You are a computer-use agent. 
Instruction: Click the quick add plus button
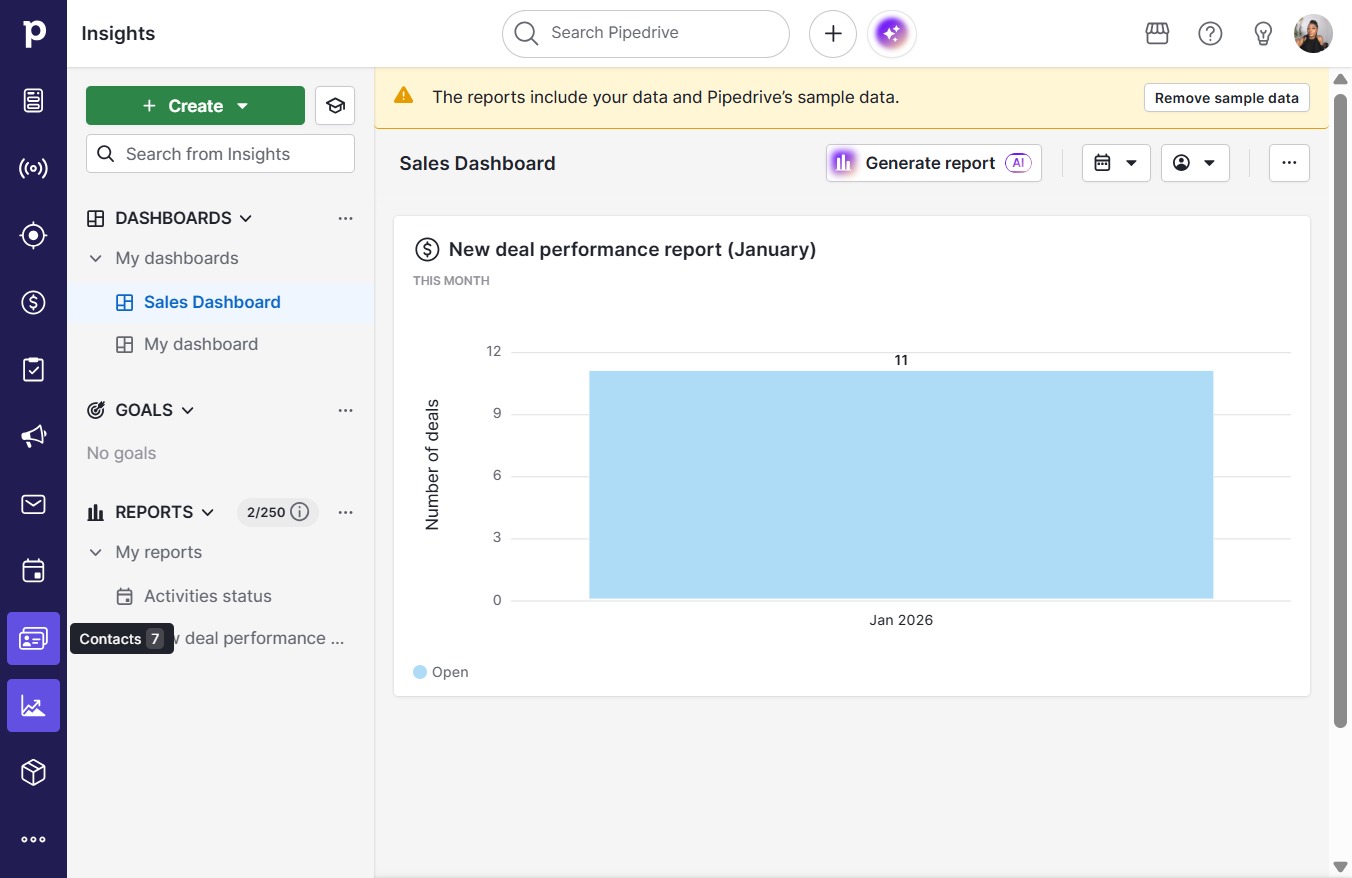click(x=833, y=34)
